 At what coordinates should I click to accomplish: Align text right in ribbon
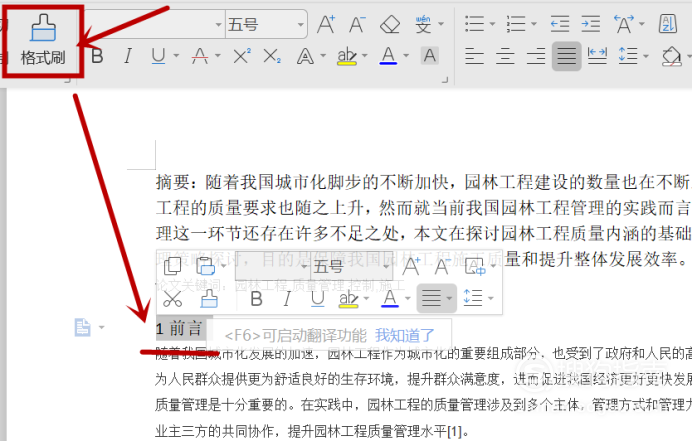pos(536,56)
